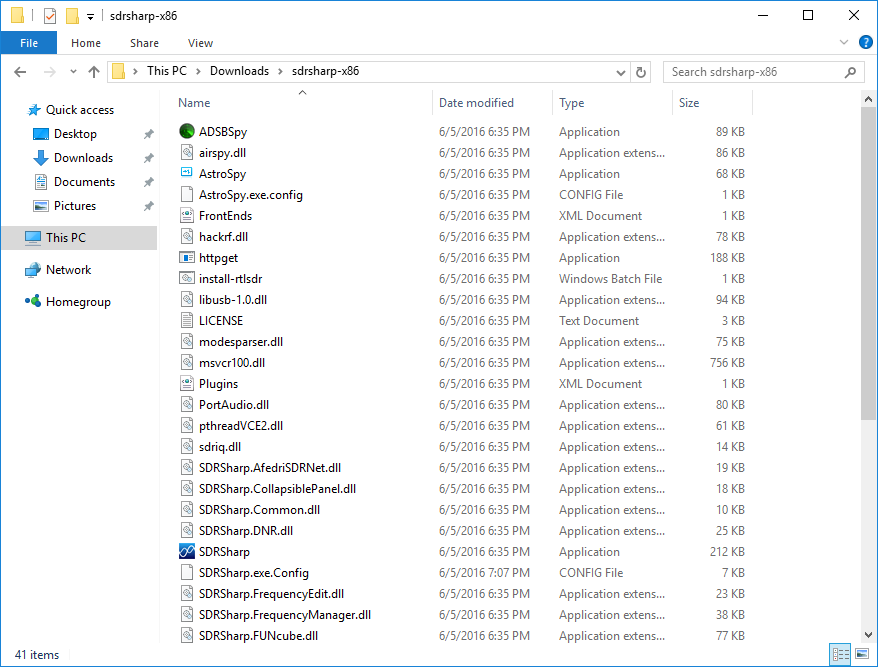Select This PC in navigation pane
878x667 pixels.
(x=79, y=237)
